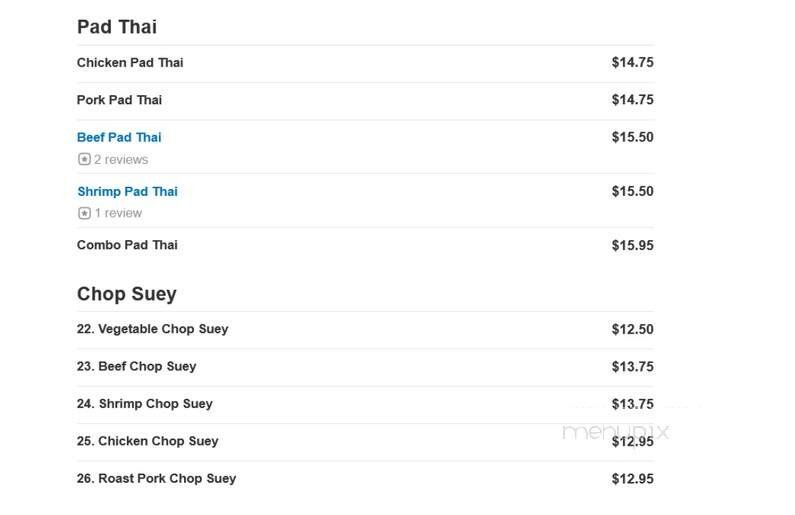Select 24. Shrimp Chop Suey
795x515 pixels.
144,404
